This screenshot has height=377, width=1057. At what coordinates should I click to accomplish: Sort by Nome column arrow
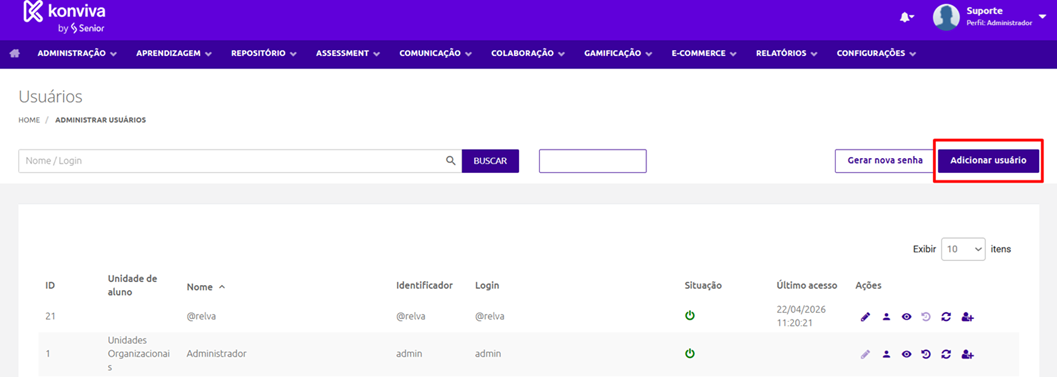[x=222, y=287]
